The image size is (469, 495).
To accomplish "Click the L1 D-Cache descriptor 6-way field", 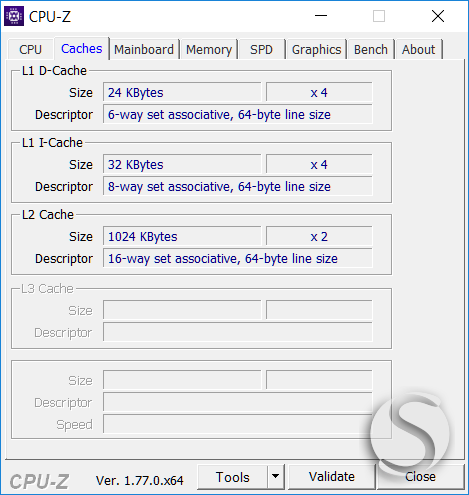I will [238, 114].
